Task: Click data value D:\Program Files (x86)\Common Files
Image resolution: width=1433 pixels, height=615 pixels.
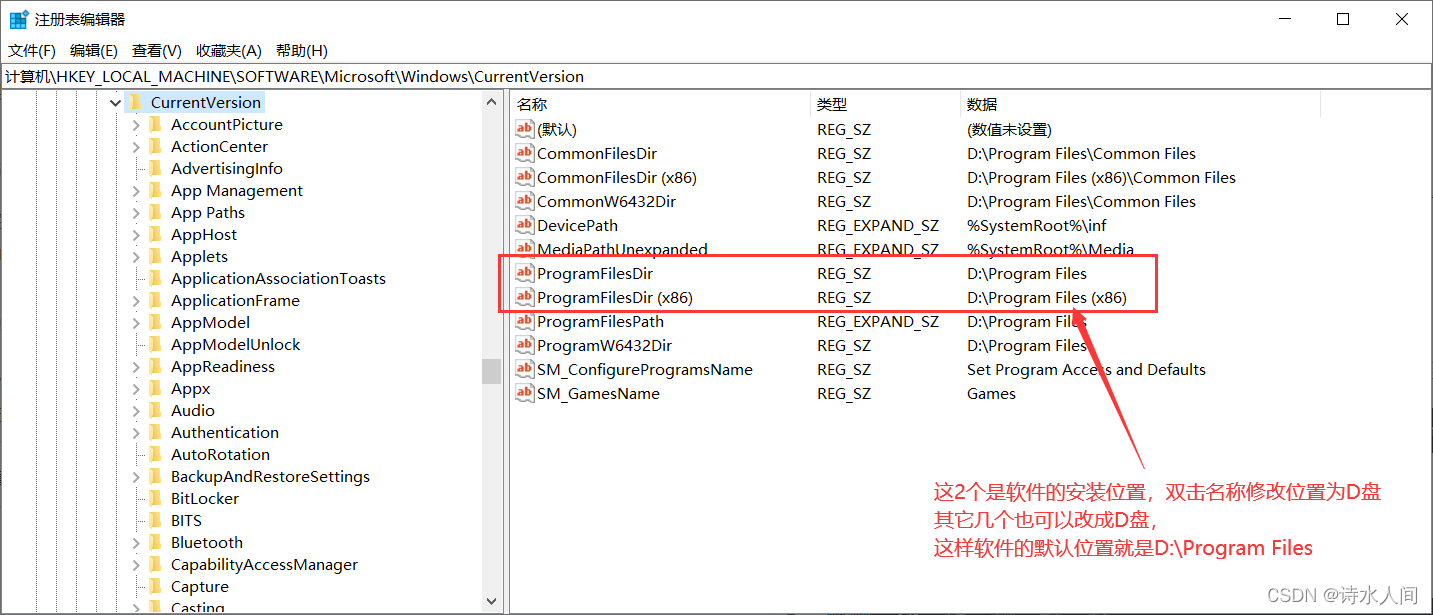Action: tap(1101, 177)
